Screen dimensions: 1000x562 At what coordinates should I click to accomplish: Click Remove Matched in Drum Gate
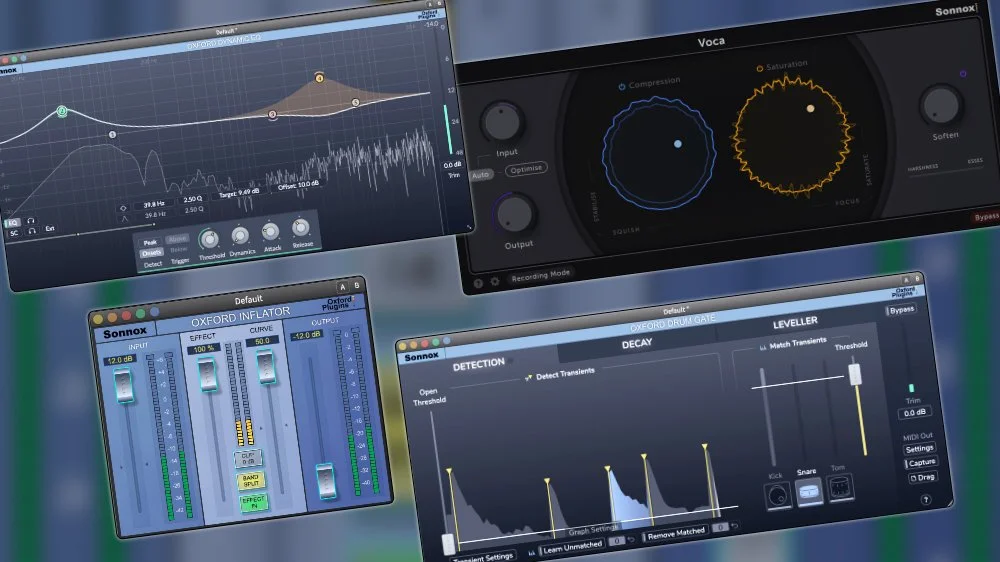[x=675, y=534]
